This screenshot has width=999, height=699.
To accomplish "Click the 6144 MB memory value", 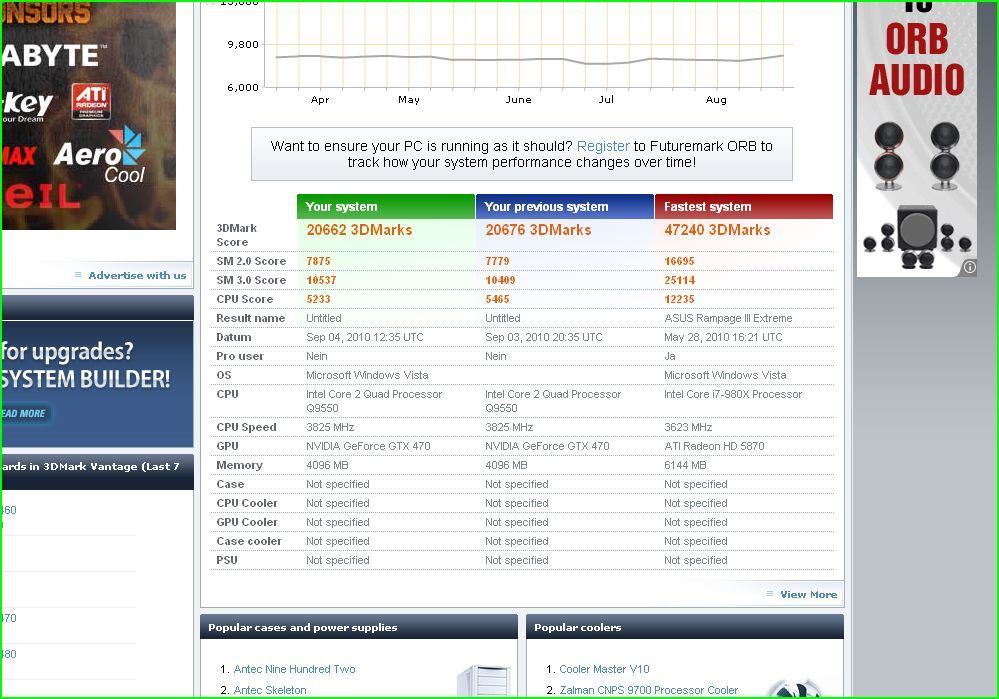I will [x=685, y=465].
